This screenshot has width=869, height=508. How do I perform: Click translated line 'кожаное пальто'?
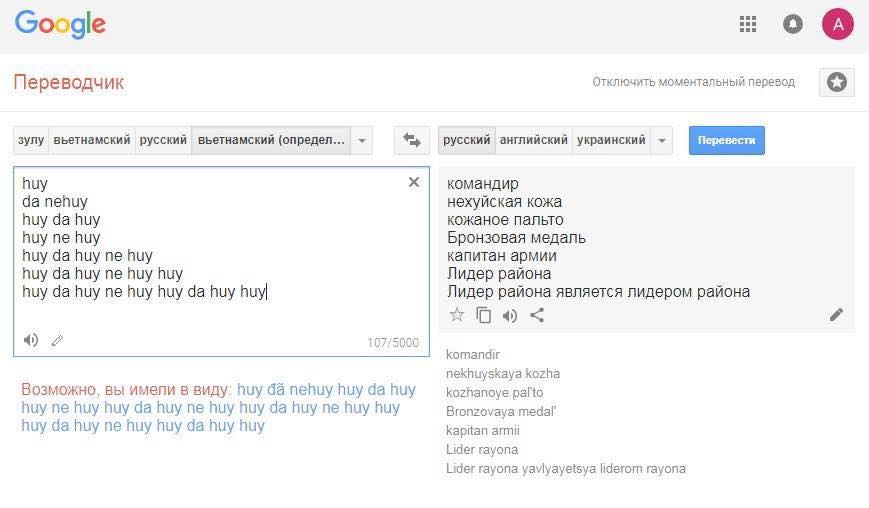pos(505,219)
